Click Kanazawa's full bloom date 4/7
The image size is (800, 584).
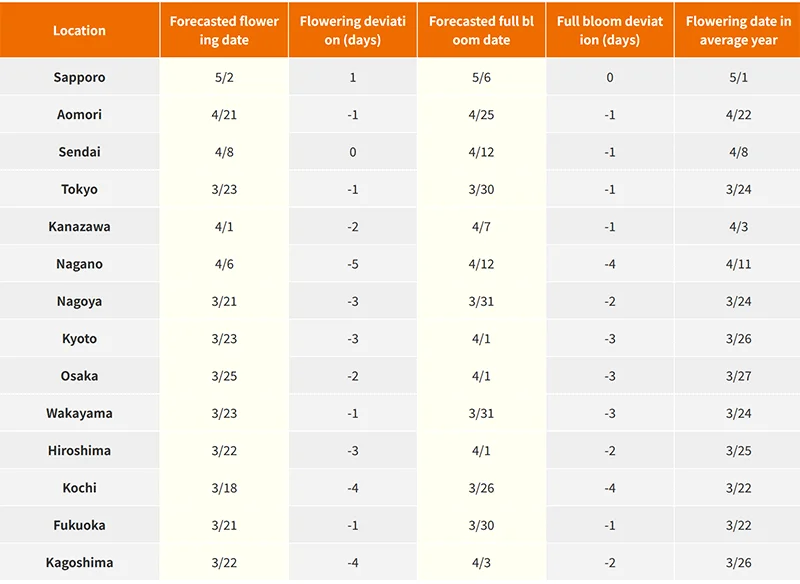pos(481,226)
